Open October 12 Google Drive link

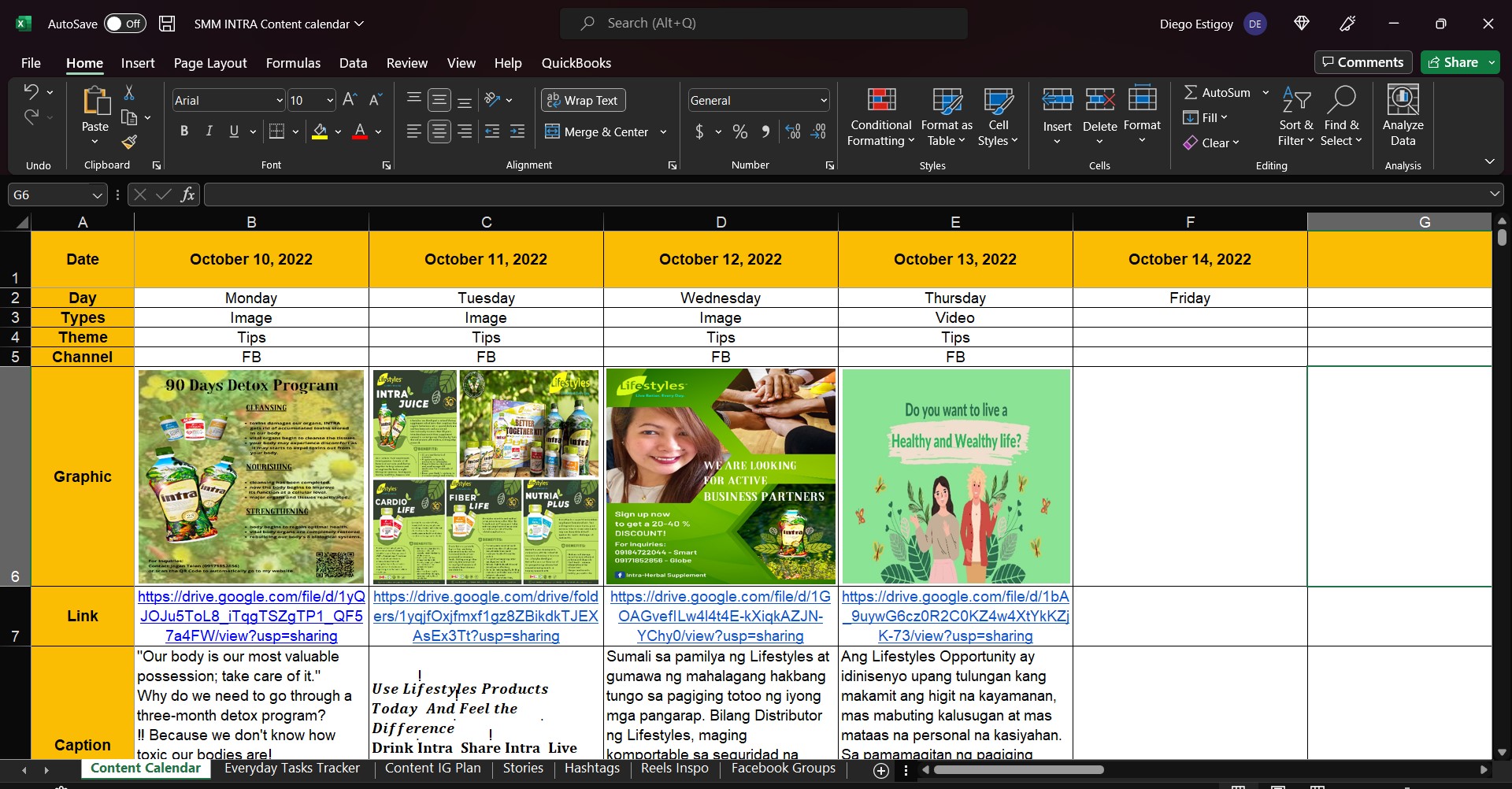tap(721, 617)
